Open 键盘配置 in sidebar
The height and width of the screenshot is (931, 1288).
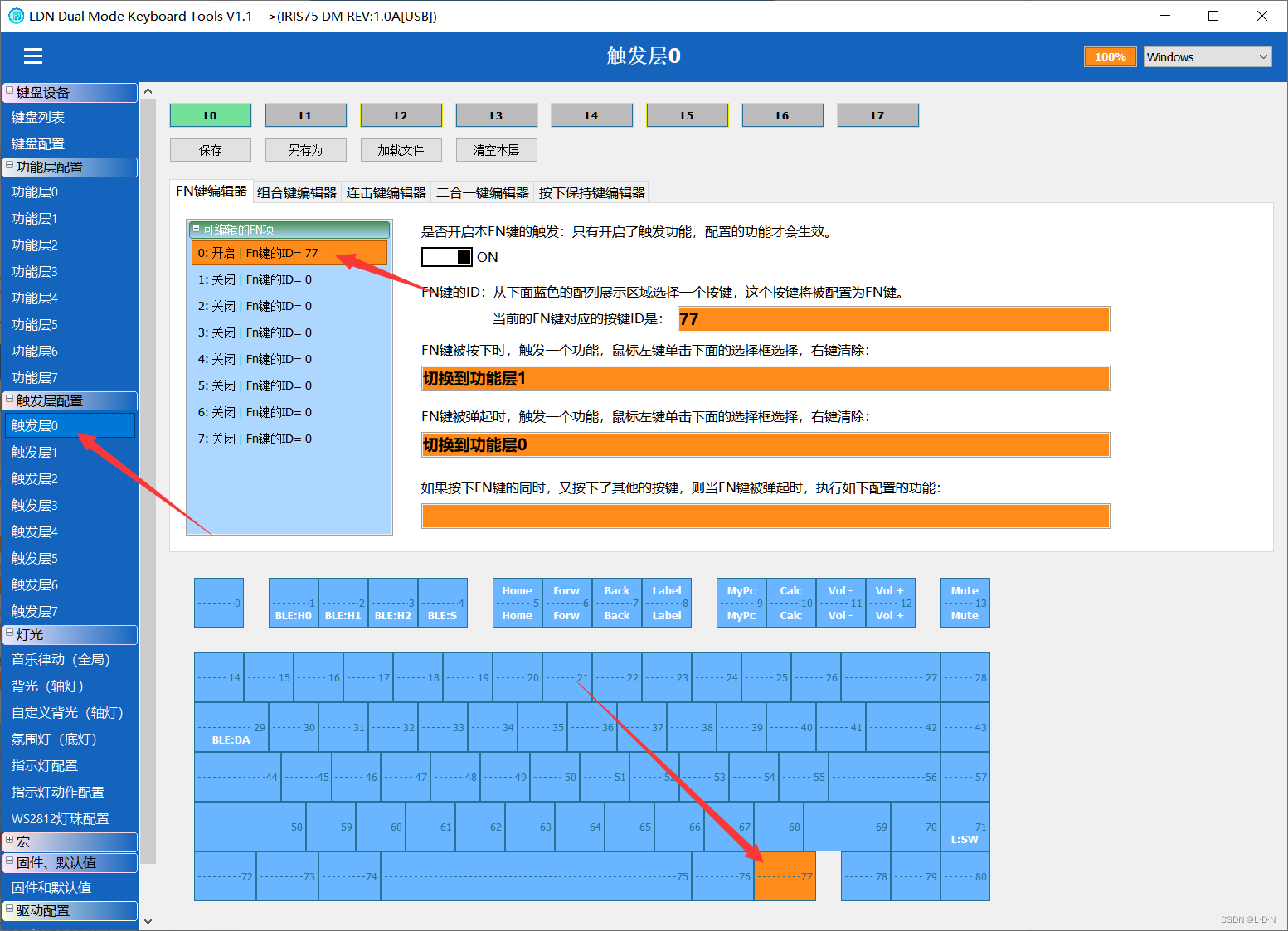tap(70, 144)
